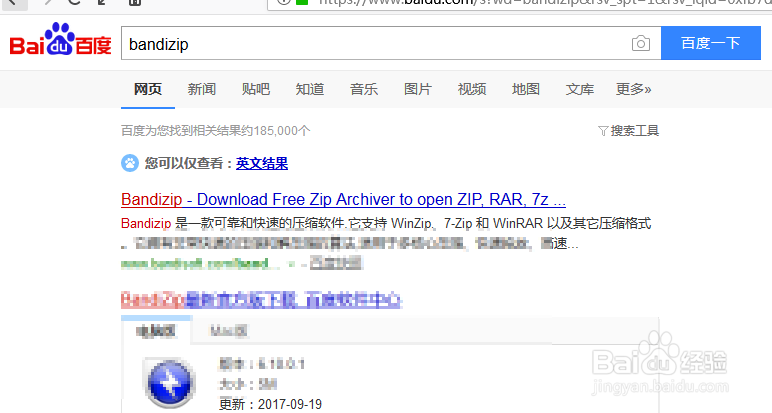Open 搜索工具 filter options
772x413 pixels.
[628, 130]
